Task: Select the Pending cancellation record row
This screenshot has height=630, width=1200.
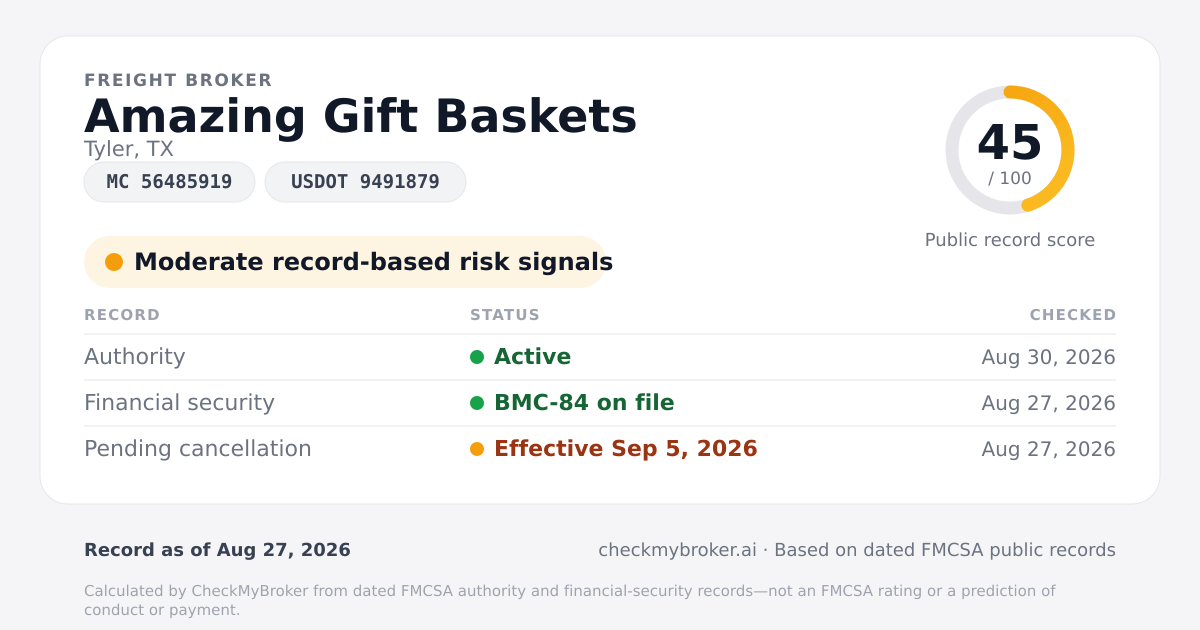Action: click(600, 449)
